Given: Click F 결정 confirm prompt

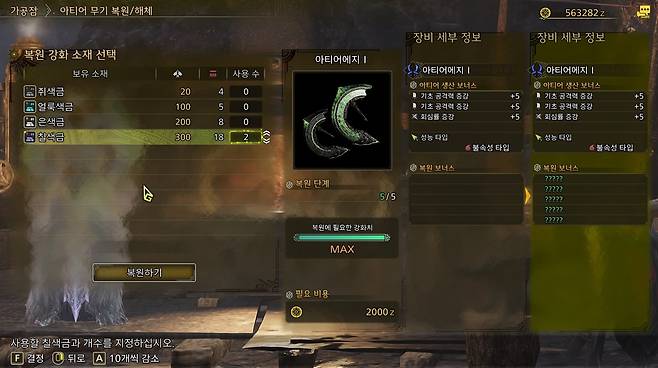Looking at the screenshot, I should coord(28,358).
